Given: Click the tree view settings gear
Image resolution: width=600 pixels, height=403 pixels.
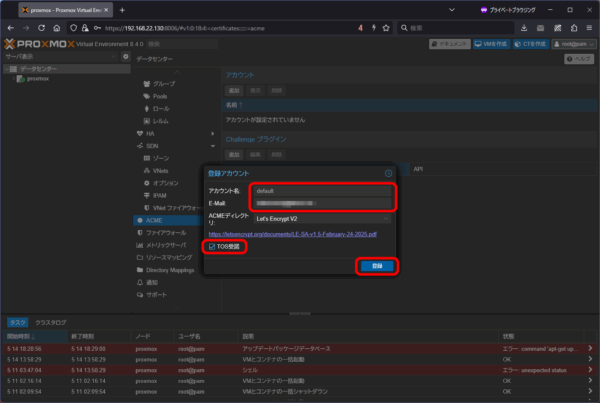Looking at the screenshot, I should [126, 57].
